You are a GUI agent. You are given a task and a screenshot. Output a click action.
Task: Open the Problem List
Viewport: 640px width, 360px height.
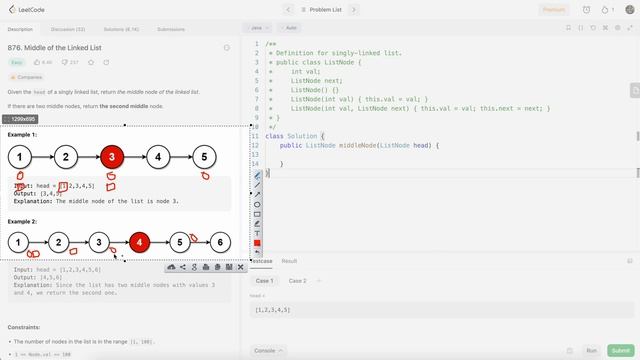click(322, 9)
